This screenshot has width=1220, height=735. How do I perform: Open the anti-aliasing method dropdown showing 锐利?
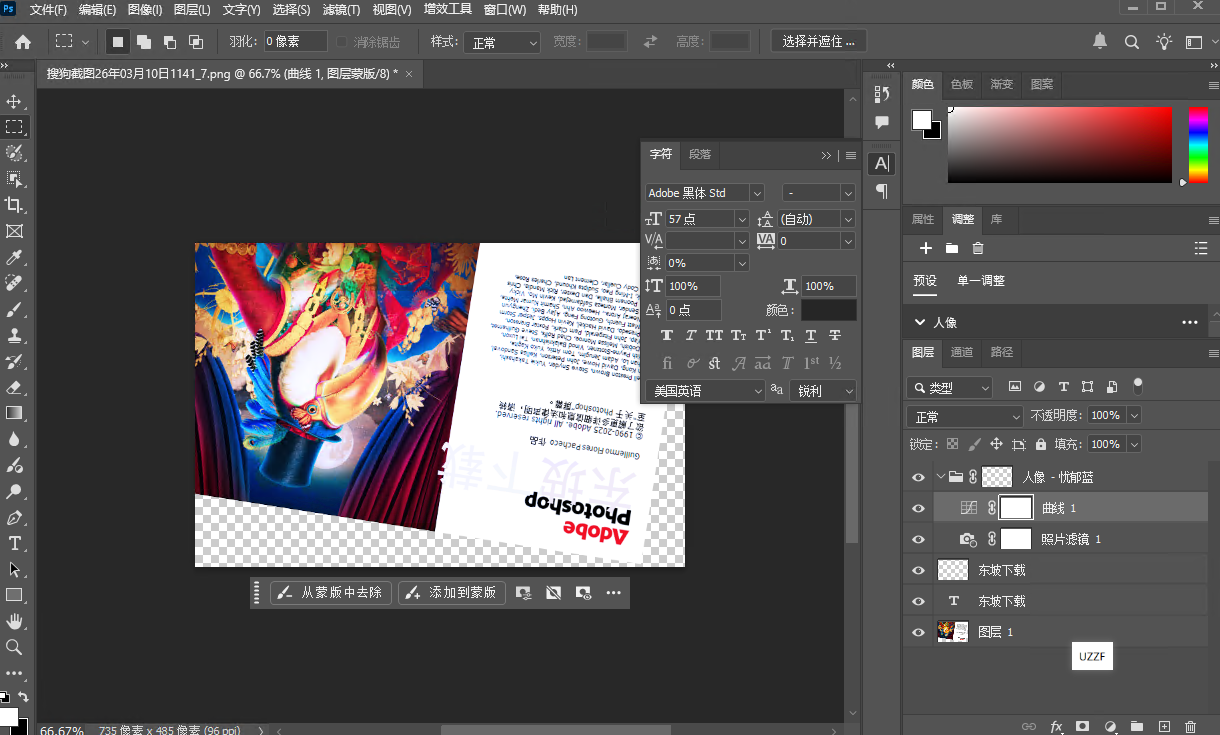click(822, 390)
